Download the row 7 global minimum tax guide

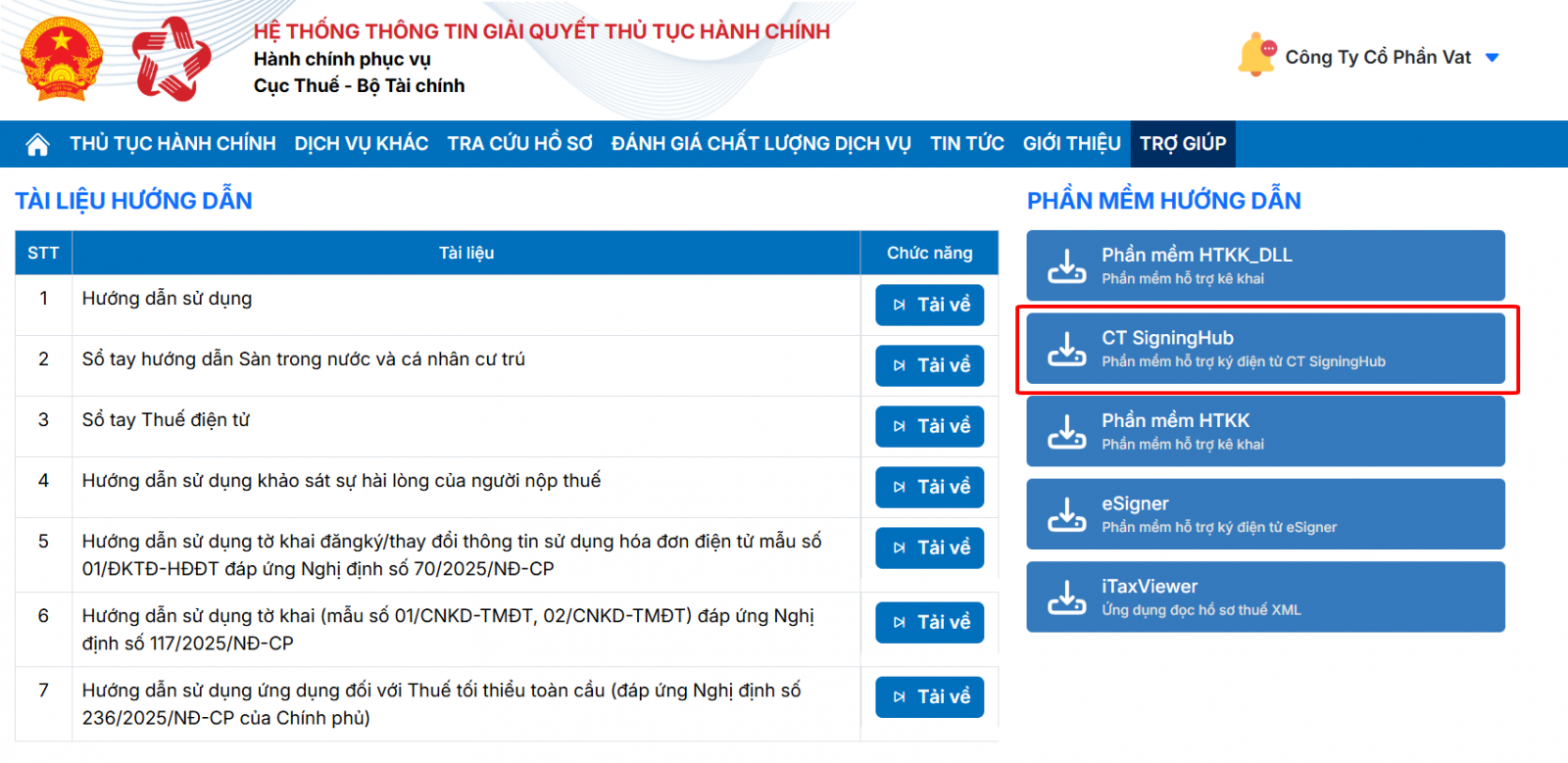(929, 696)
